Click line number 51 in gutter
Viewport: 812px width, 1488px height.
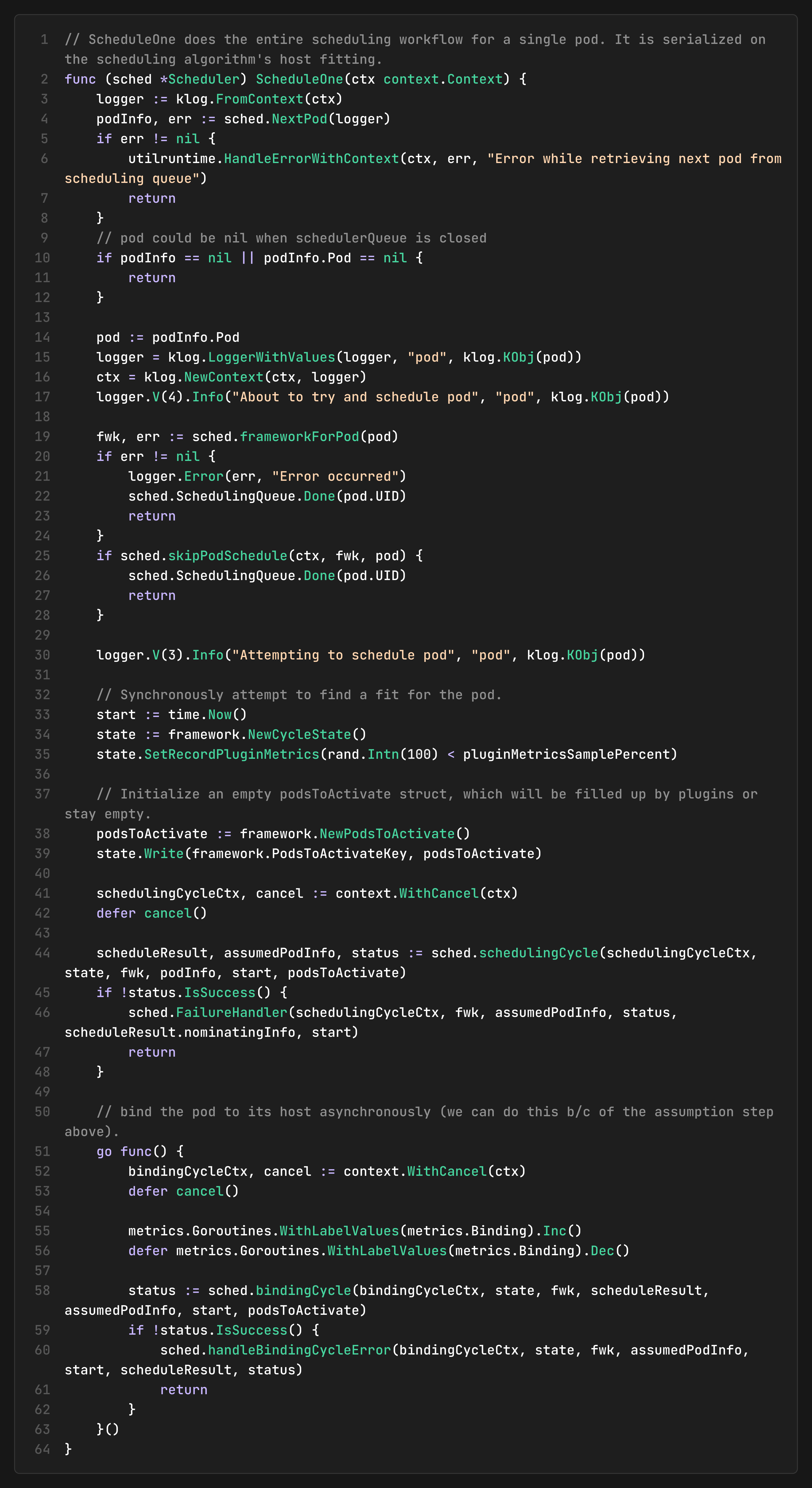[42, 1152]
